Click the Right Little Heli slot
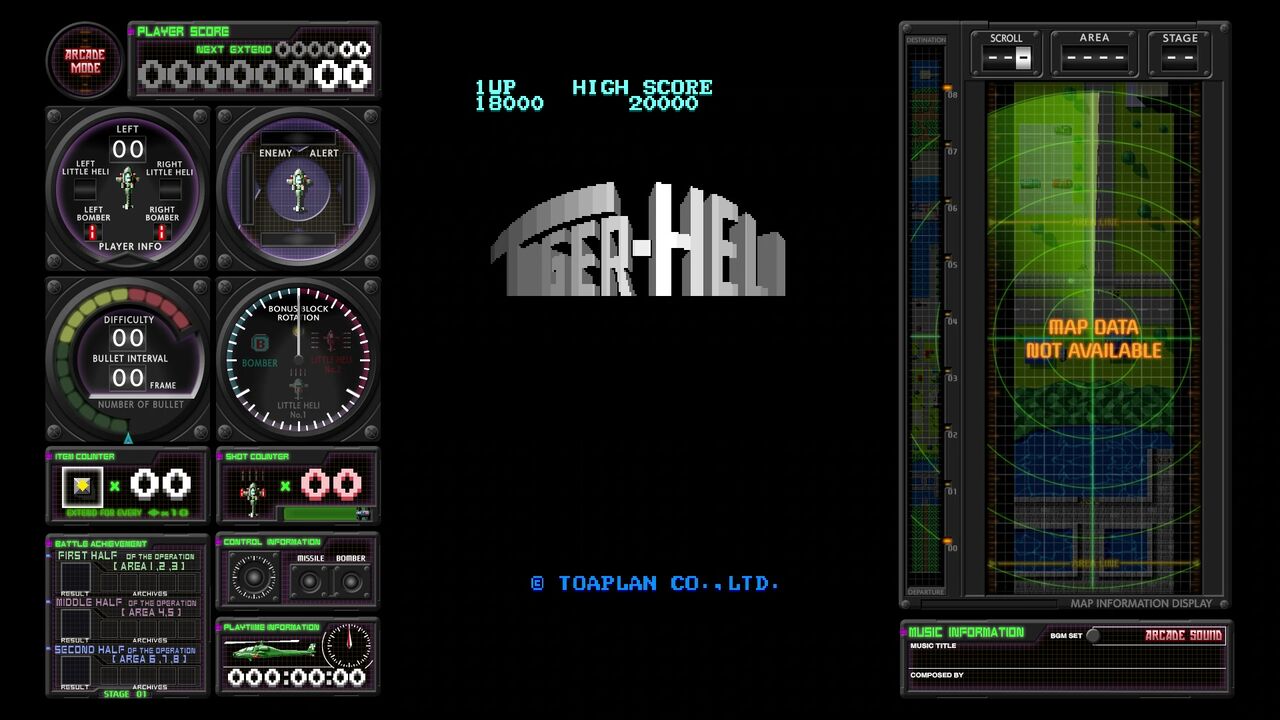Screen dimensions: 1280x720 tap(169, 189)
